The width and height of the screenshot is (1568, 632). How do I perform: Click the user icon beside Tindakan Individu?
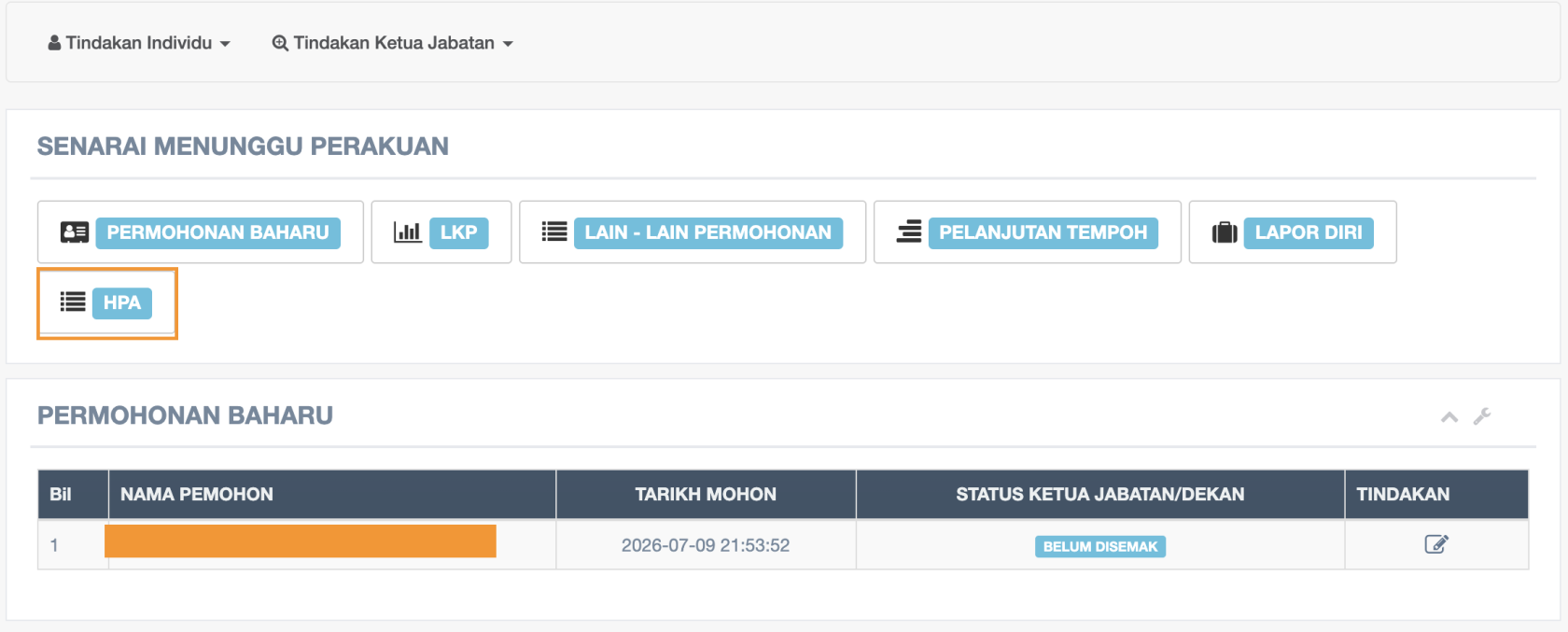tap(54, 43)
